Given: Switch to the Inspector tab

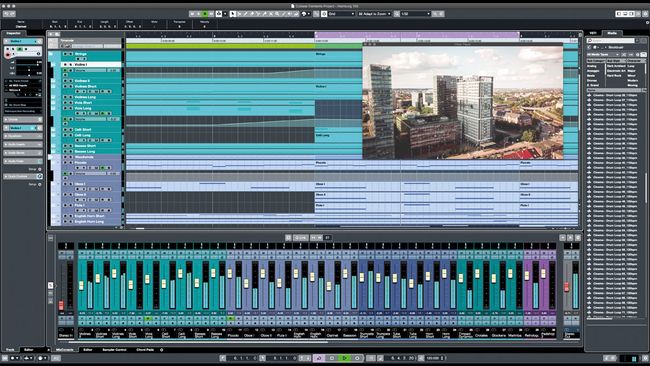Looking at the screenshot, I should 13,33.
